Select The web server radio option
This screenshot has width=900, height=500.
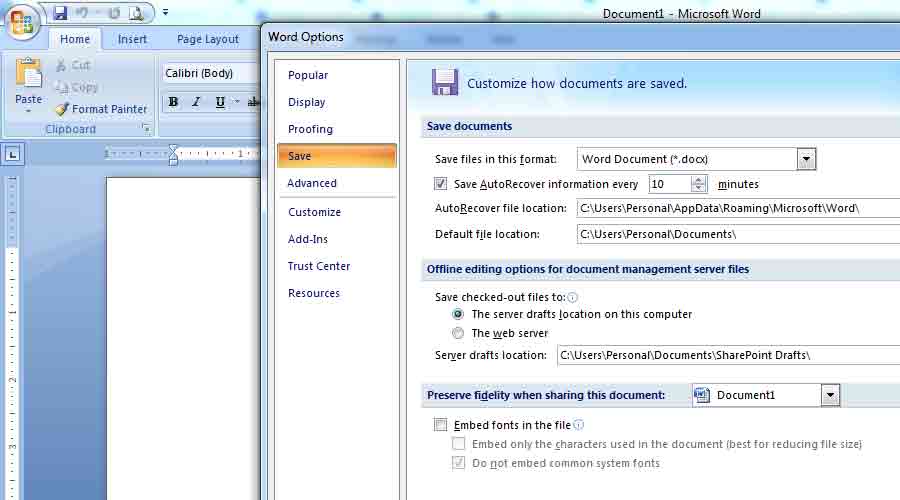(458, 333)
